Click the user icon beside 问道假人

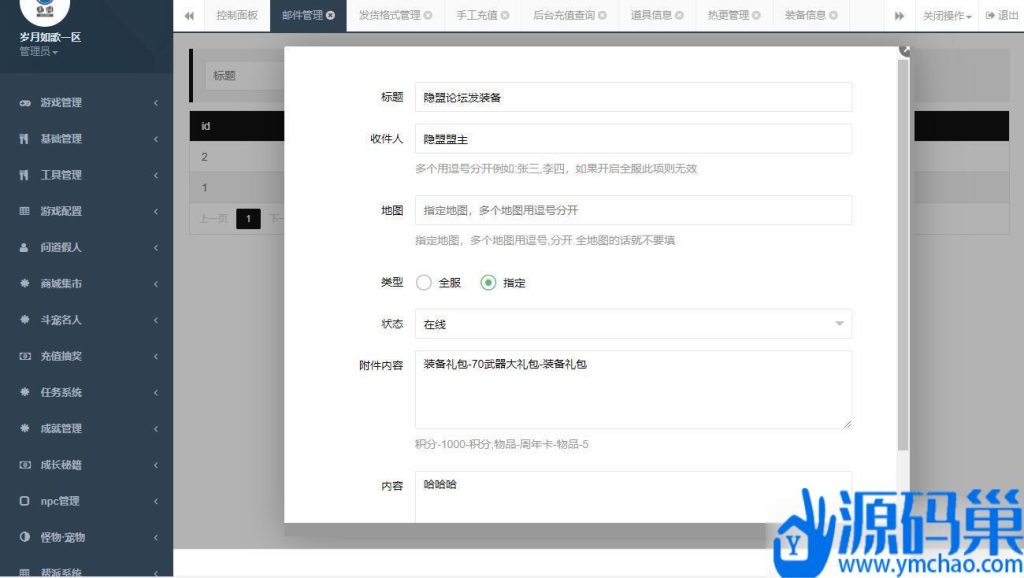tap(24, 248)
